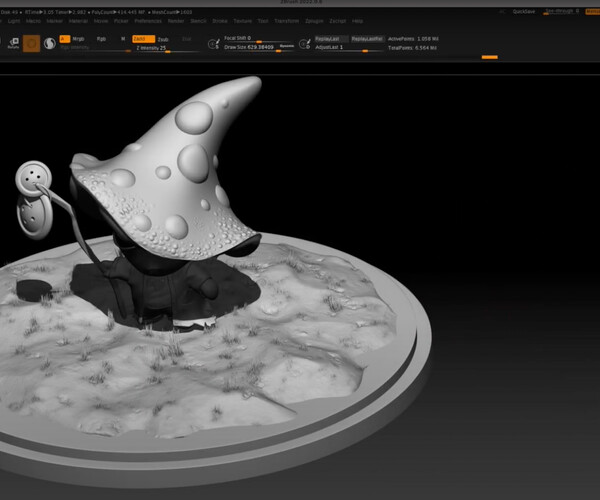Click the ReplayLastRel button

pyautogui.click(x=367, y=39)
